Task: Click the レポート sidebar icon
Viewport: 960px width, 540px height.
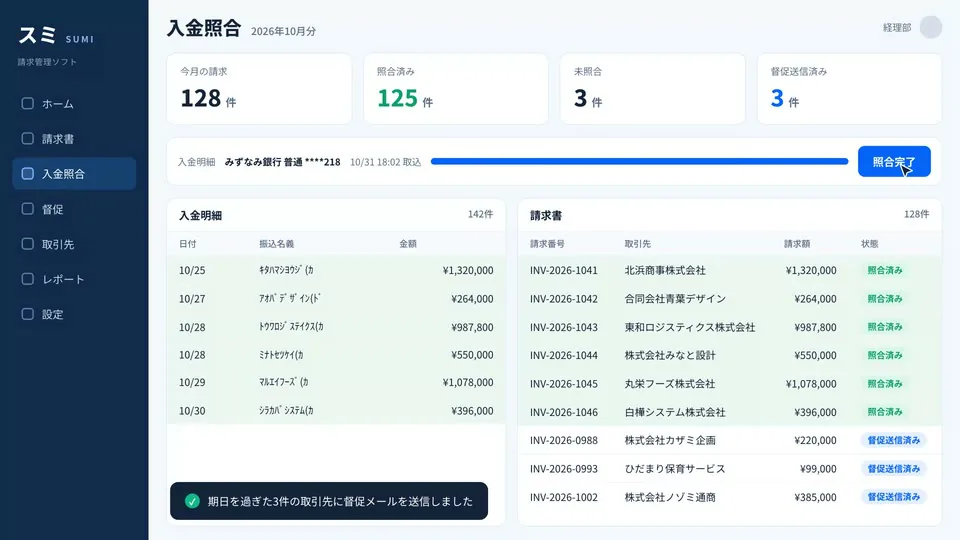Action: pyautogui.click(x=28, y=279)
